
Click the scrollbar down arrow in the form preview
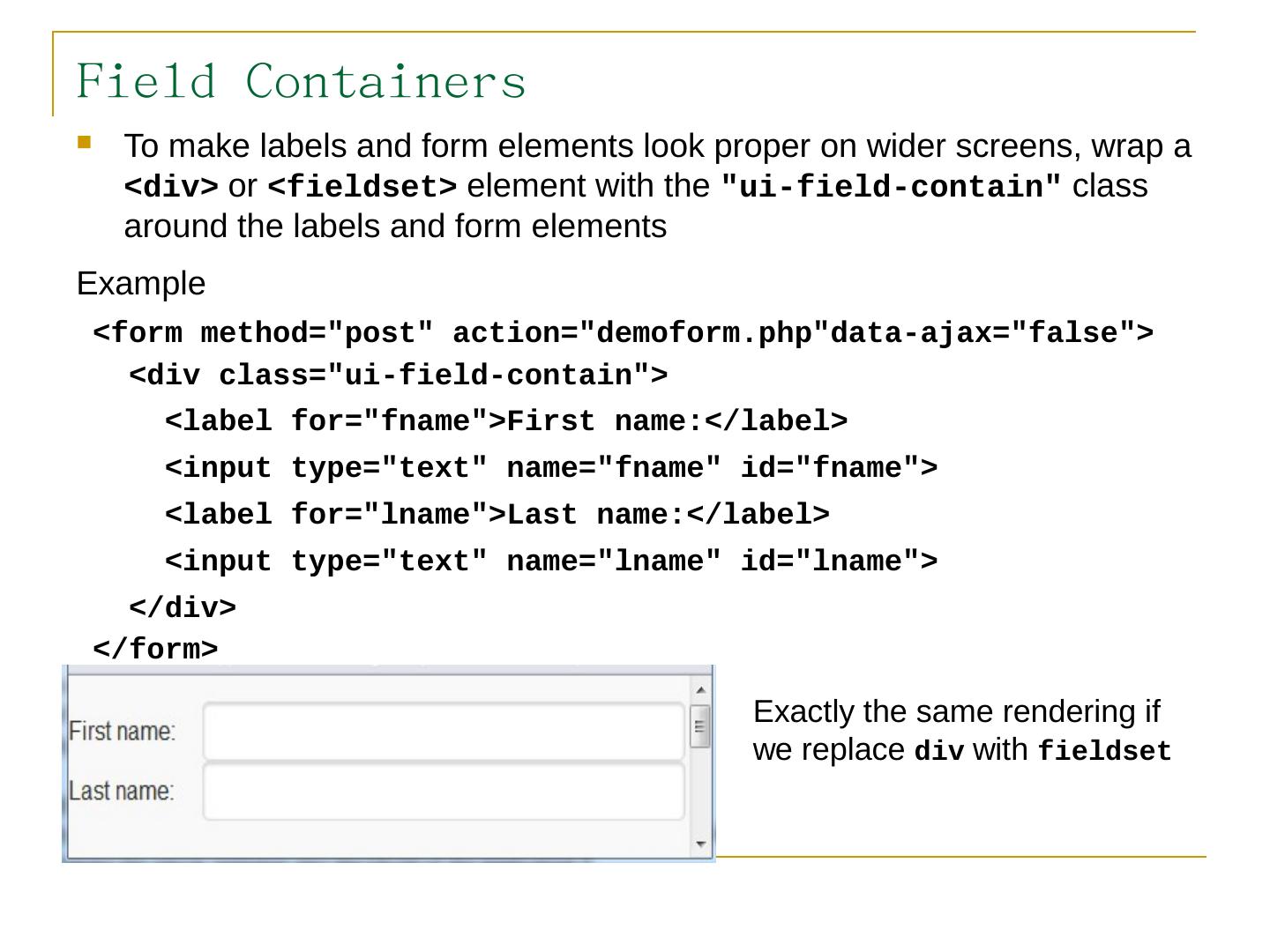click(700, 844)
